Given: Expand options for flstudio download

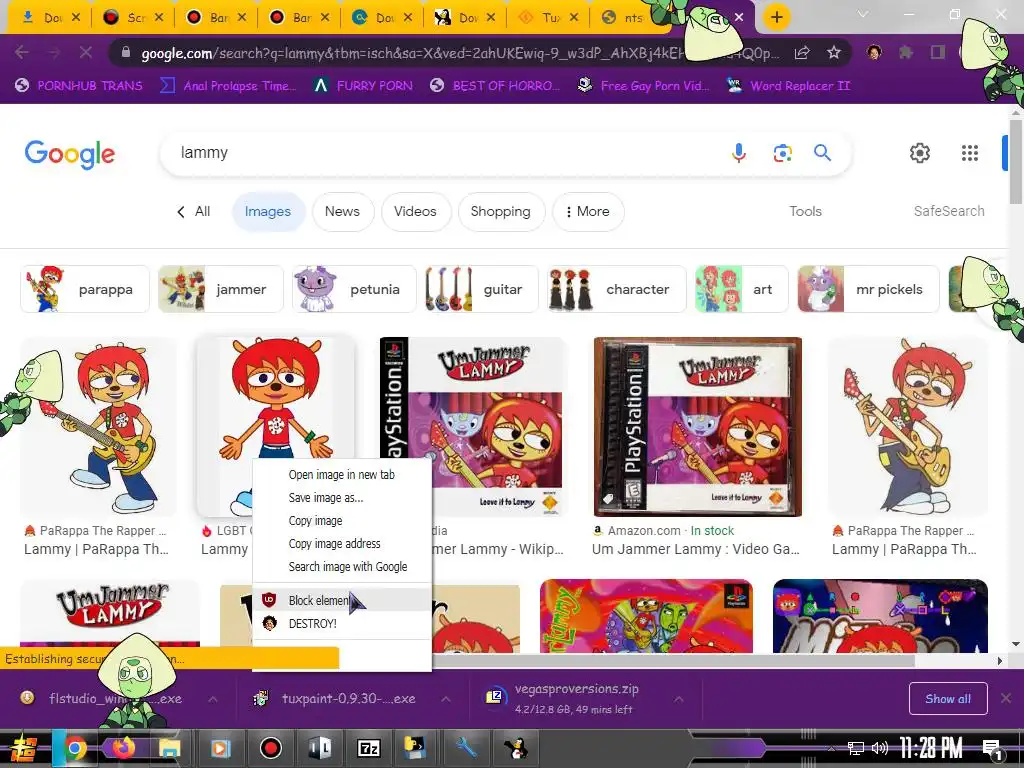Looking at the screenshot, I should 213,699.
